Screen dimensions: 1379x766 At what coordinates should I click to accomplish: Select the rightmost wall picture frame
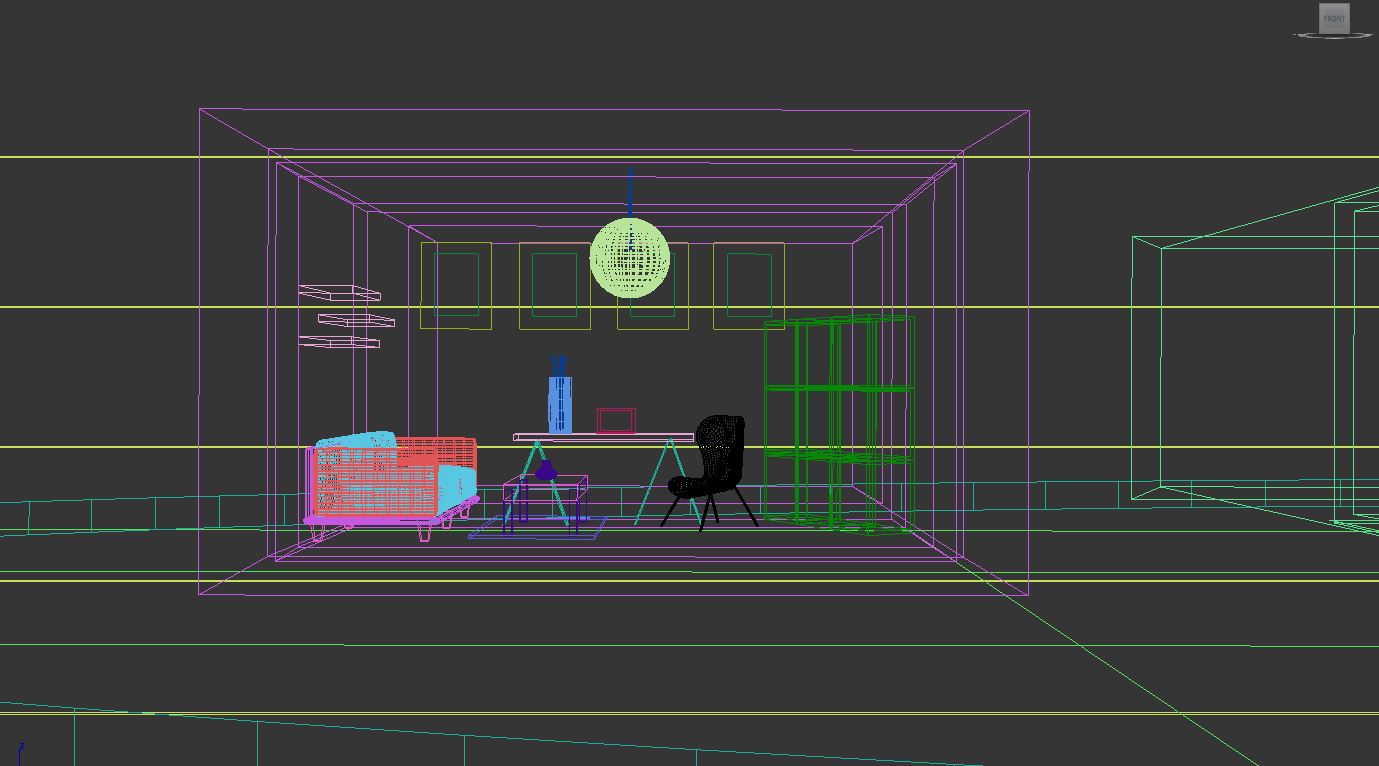point(748,286)
